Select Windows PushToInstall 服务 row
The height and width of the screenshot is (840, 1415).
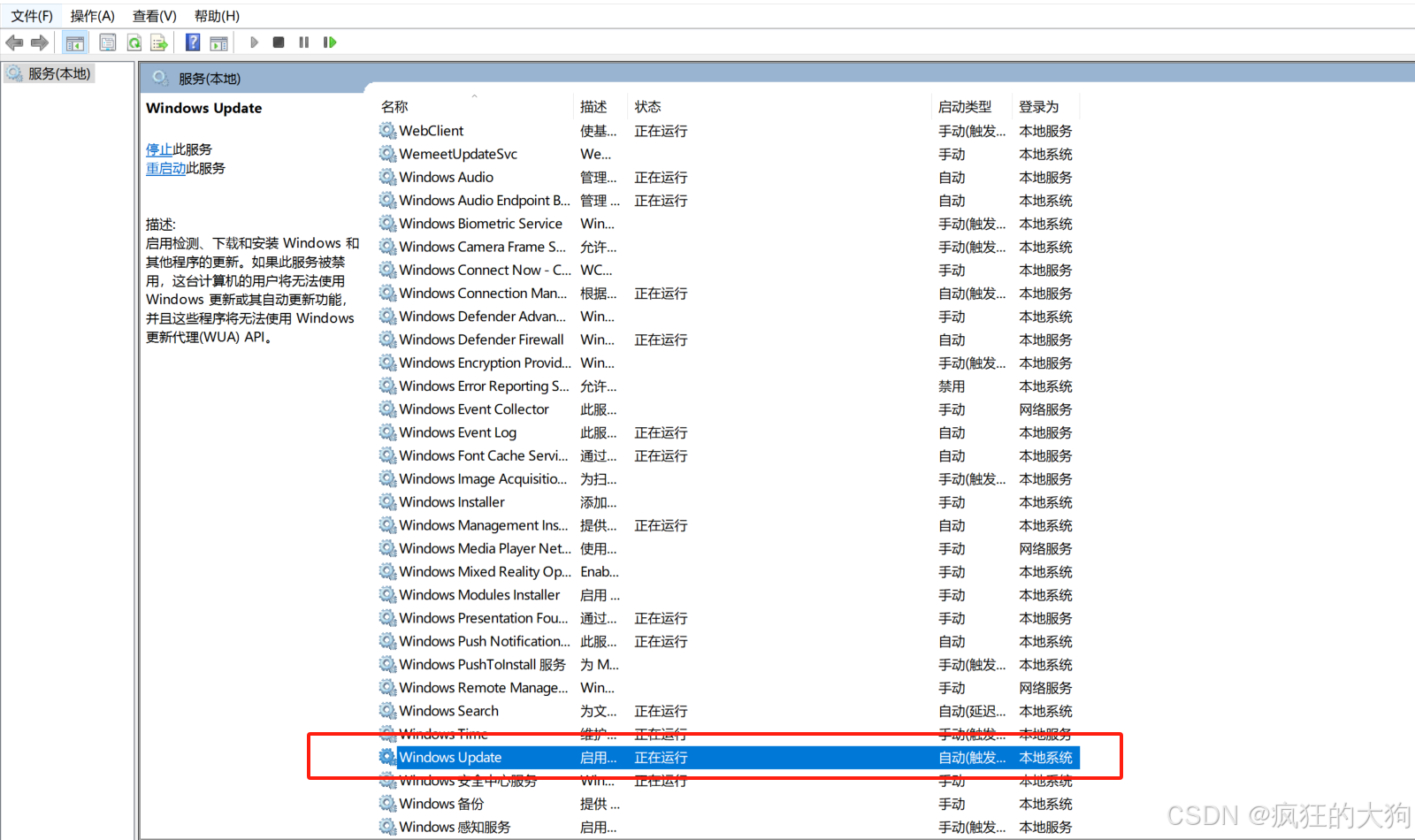[x=729, y=664]
